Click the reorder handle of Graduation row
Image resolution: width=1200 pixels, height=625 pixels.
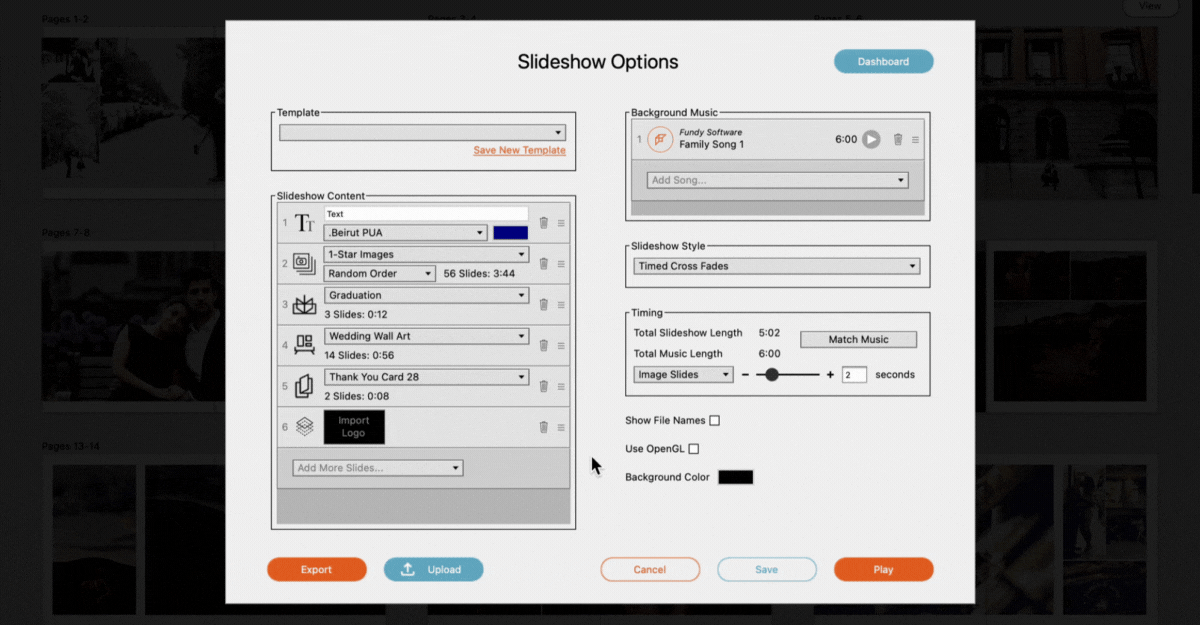click(x=561, y=305)
